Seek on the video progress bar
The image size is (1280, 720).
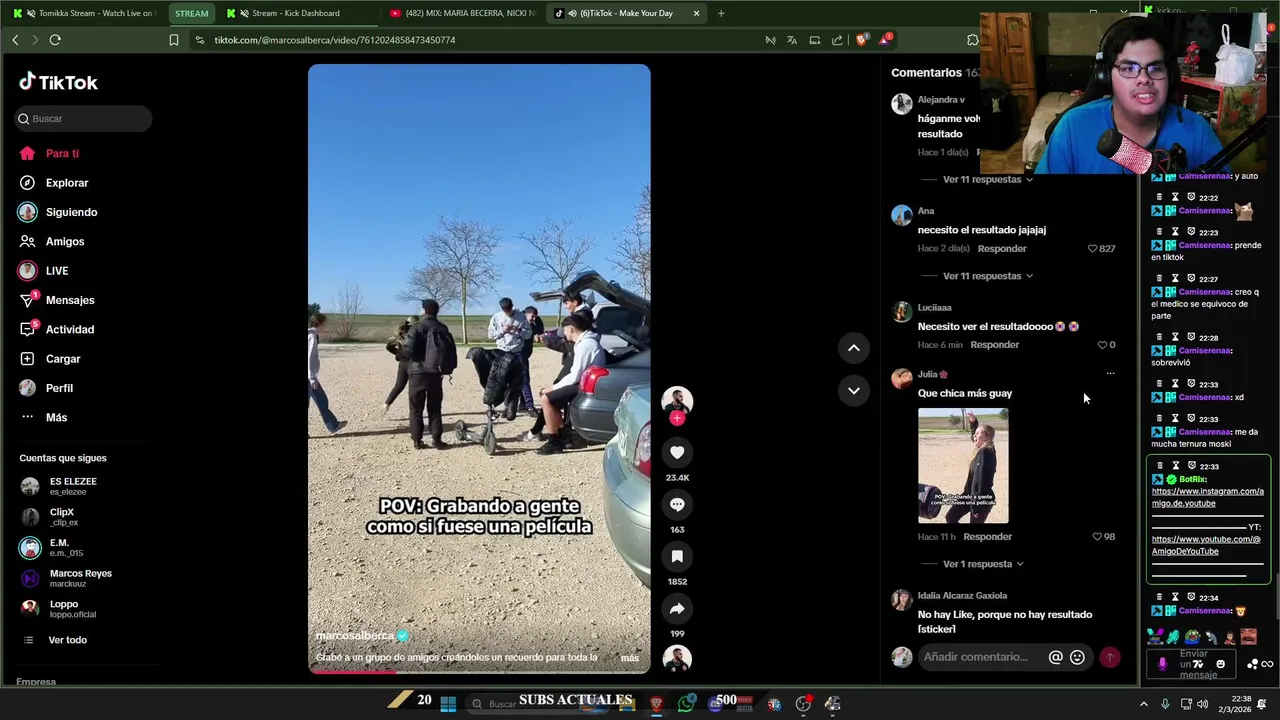point(479,671)
